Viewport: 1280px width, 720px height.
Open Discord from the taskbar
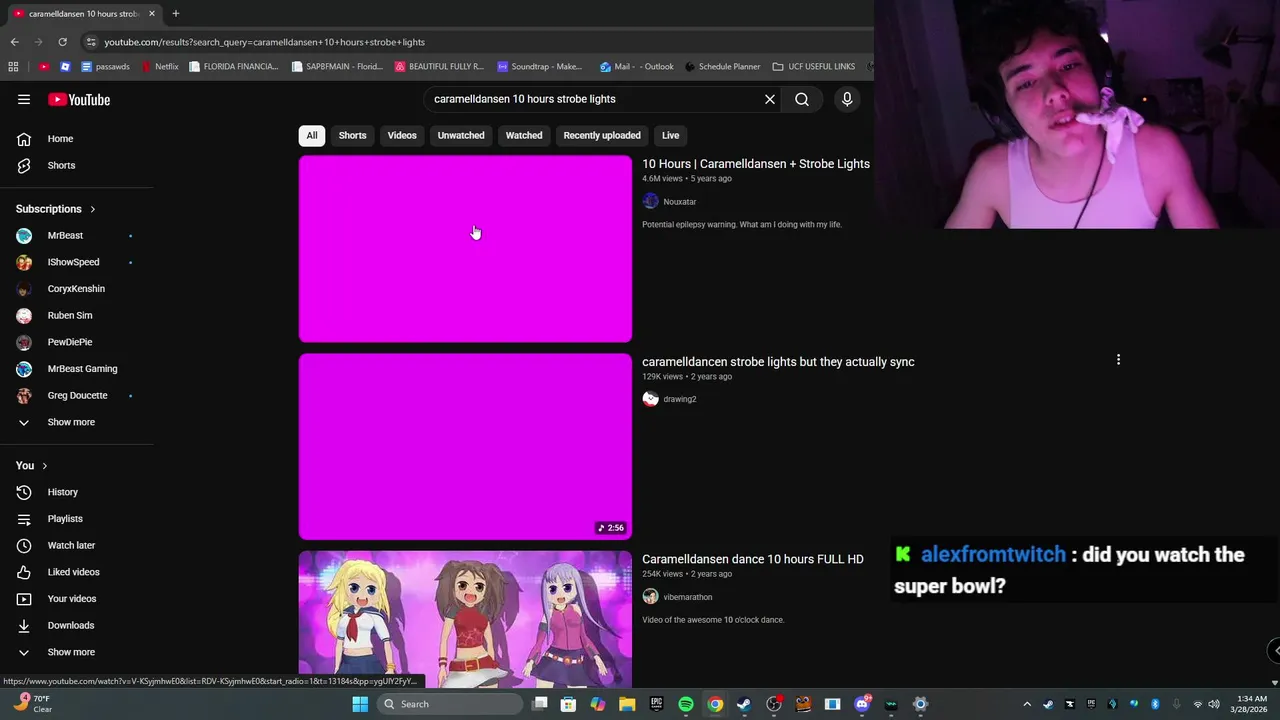click(x=862, y=704)
